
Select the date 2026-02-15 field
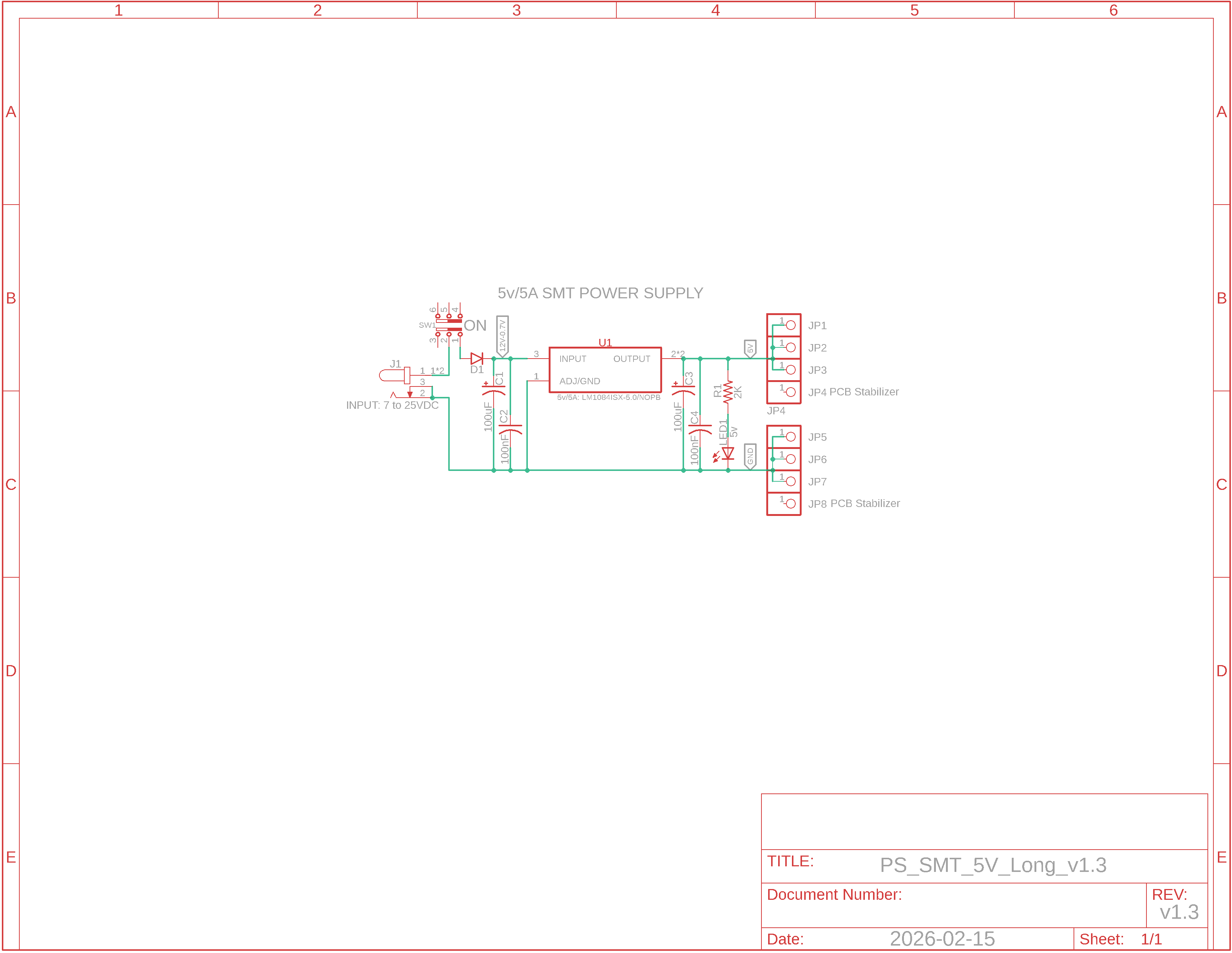click(942, 939)
